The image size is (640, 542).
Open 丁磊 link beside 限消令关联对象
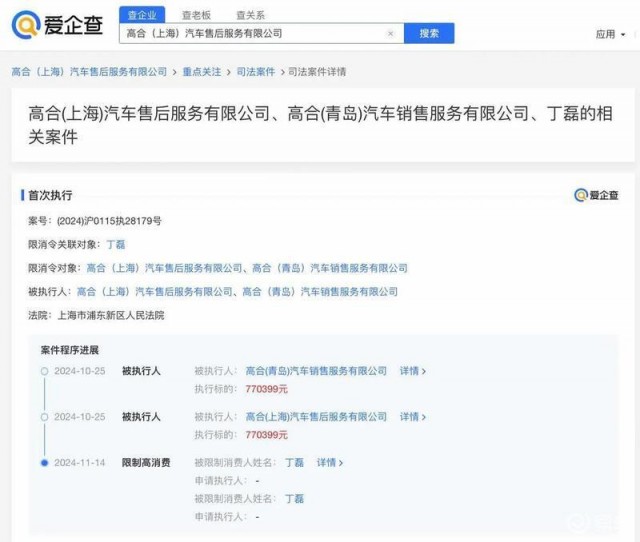tap(116, 244)
